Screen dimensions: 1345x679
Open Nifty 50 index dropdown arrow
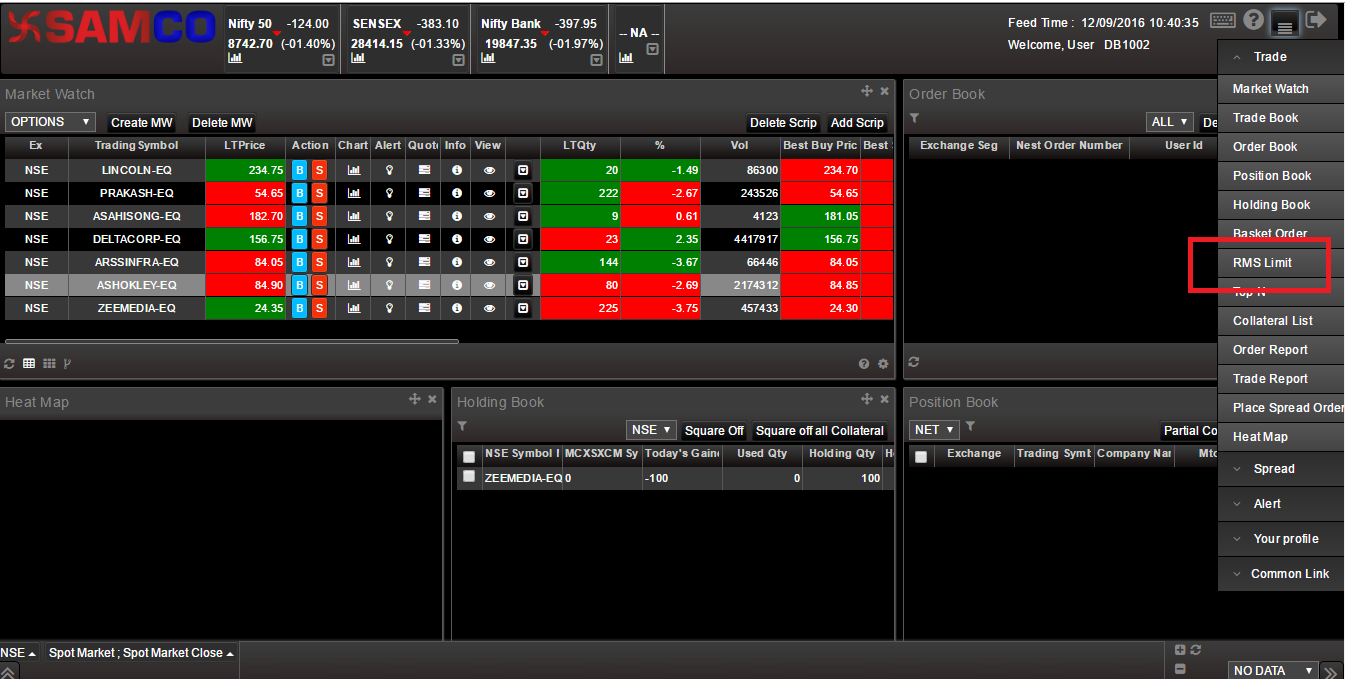[x=328, y=60]
